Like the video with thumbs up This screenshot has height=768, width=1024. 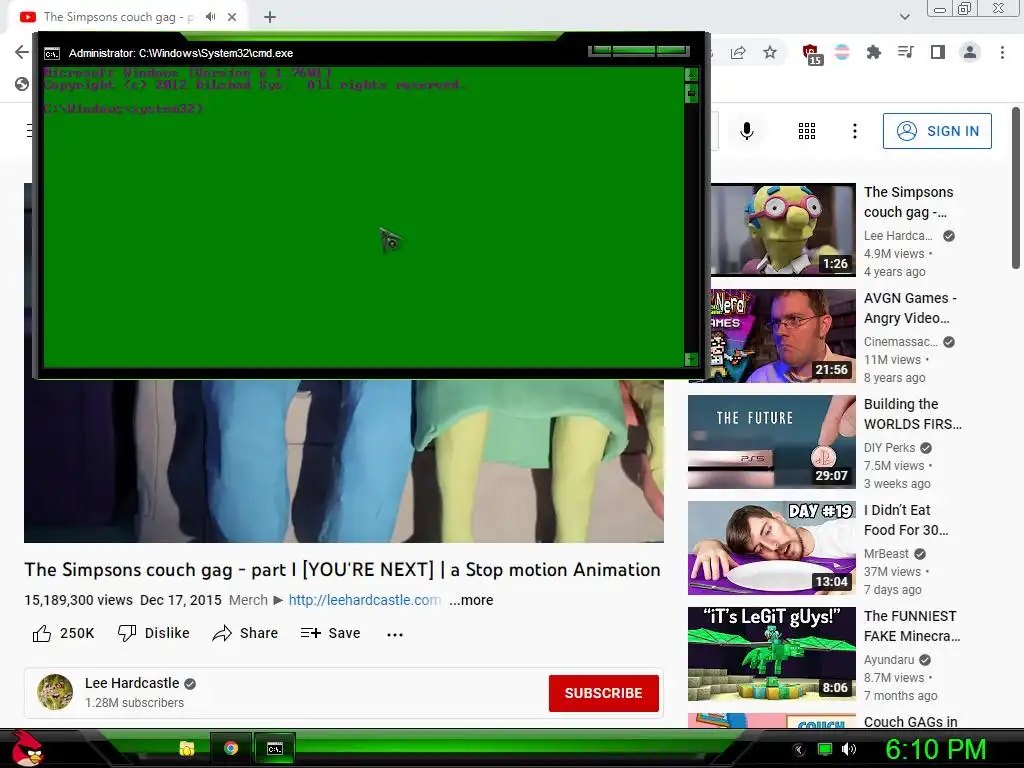coord(63,633)
